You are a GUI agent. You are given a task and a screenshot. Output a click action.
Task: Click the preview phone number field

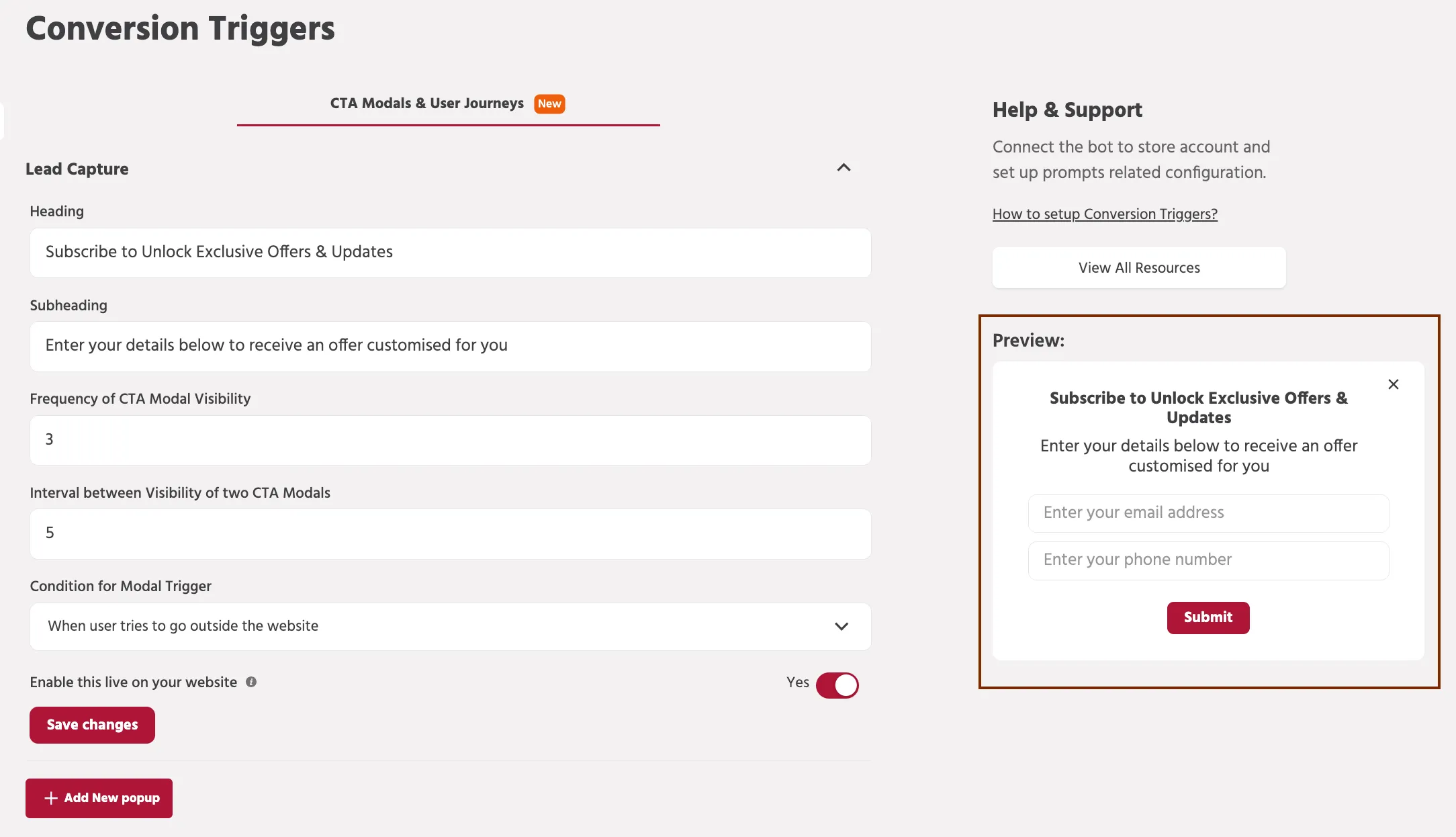1208,560
